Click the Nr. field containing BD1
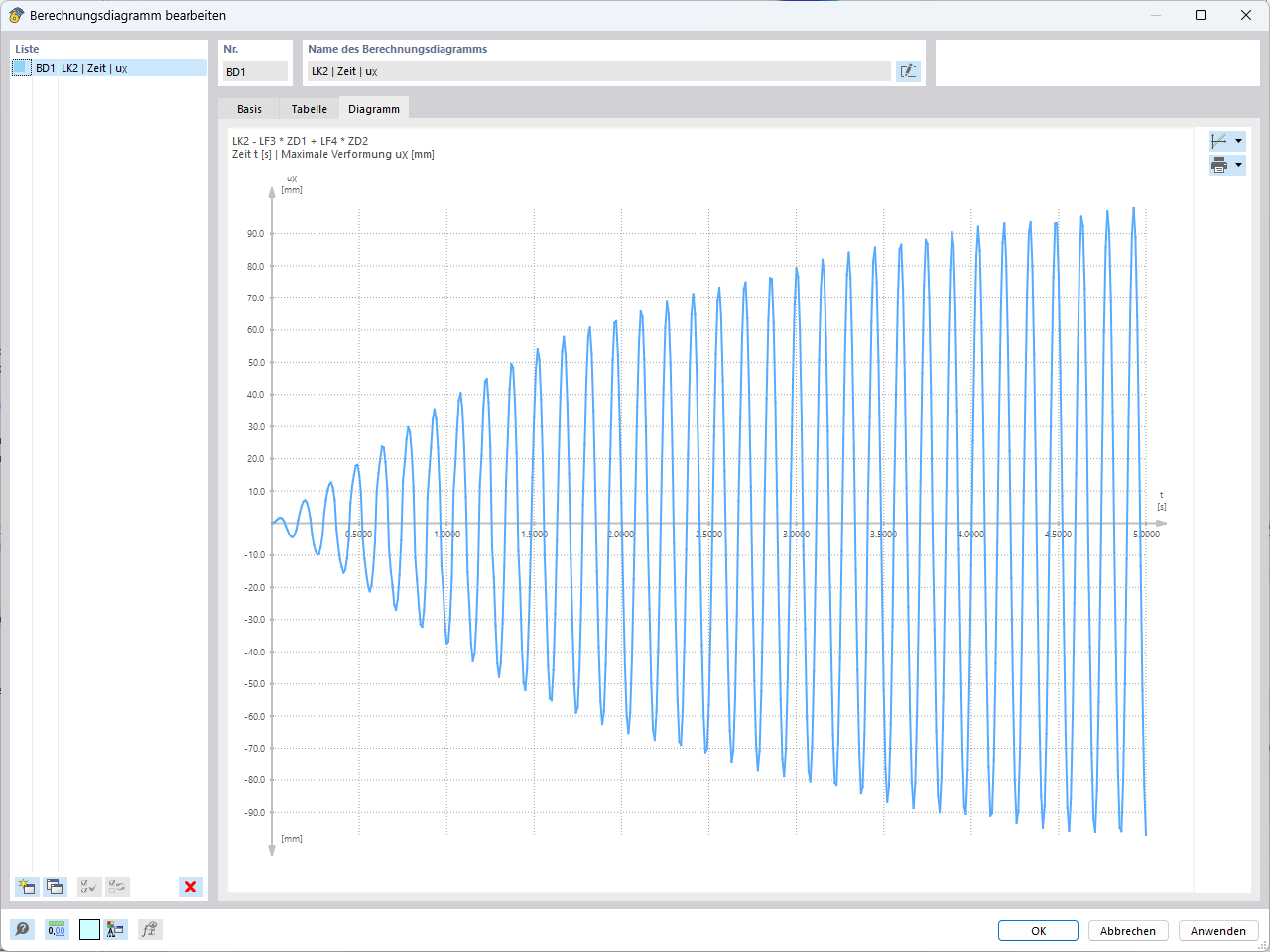This screenshot has height=952, width=1270. coord(255,71)
